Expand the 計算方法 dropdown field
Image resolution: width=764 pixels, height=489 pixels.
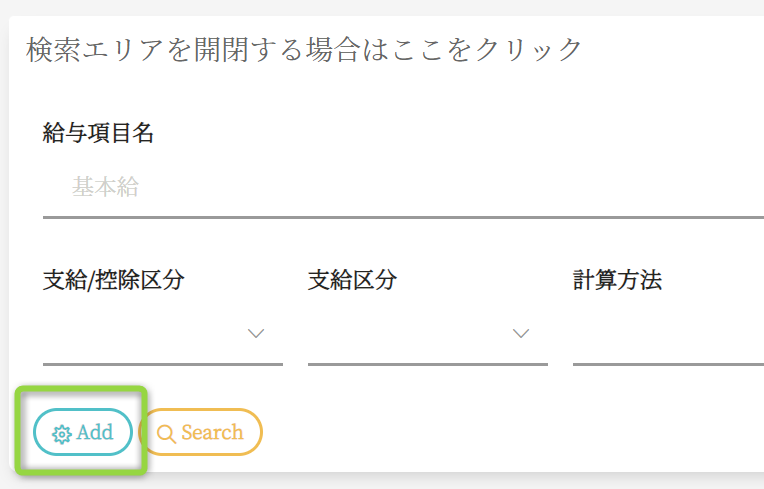click(667, 334)
